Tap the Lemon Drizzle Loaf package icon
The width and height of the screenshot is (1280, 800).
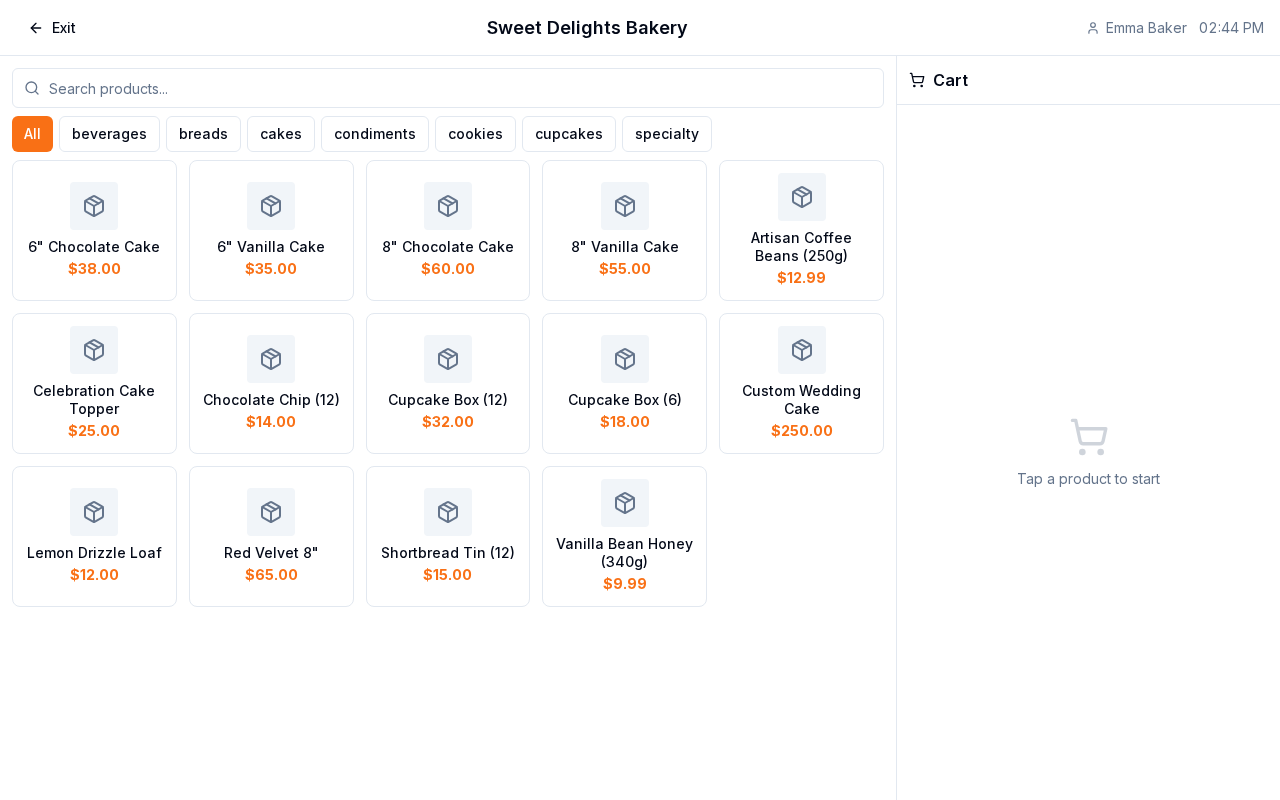(x=94, y=512)
